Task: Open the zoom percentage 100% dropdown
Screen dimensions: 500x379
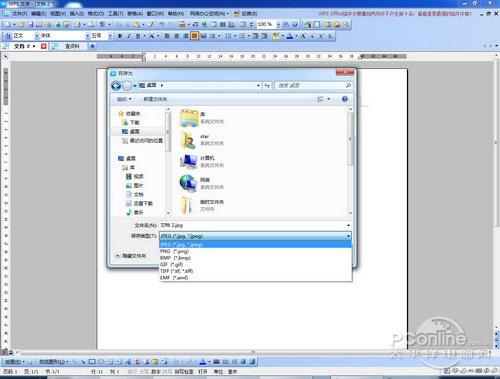Action: pos(278,25)
